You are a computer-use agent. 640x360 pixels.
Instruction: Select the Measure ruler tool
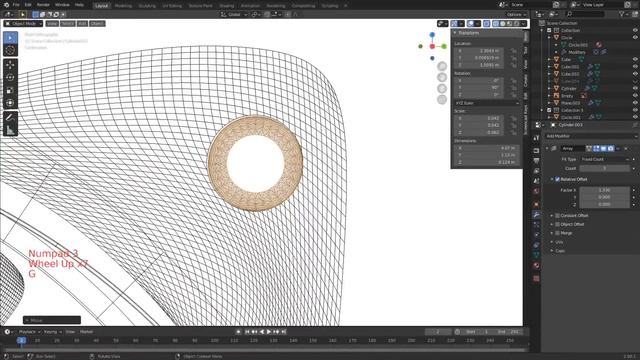click(x=11, y=130)
